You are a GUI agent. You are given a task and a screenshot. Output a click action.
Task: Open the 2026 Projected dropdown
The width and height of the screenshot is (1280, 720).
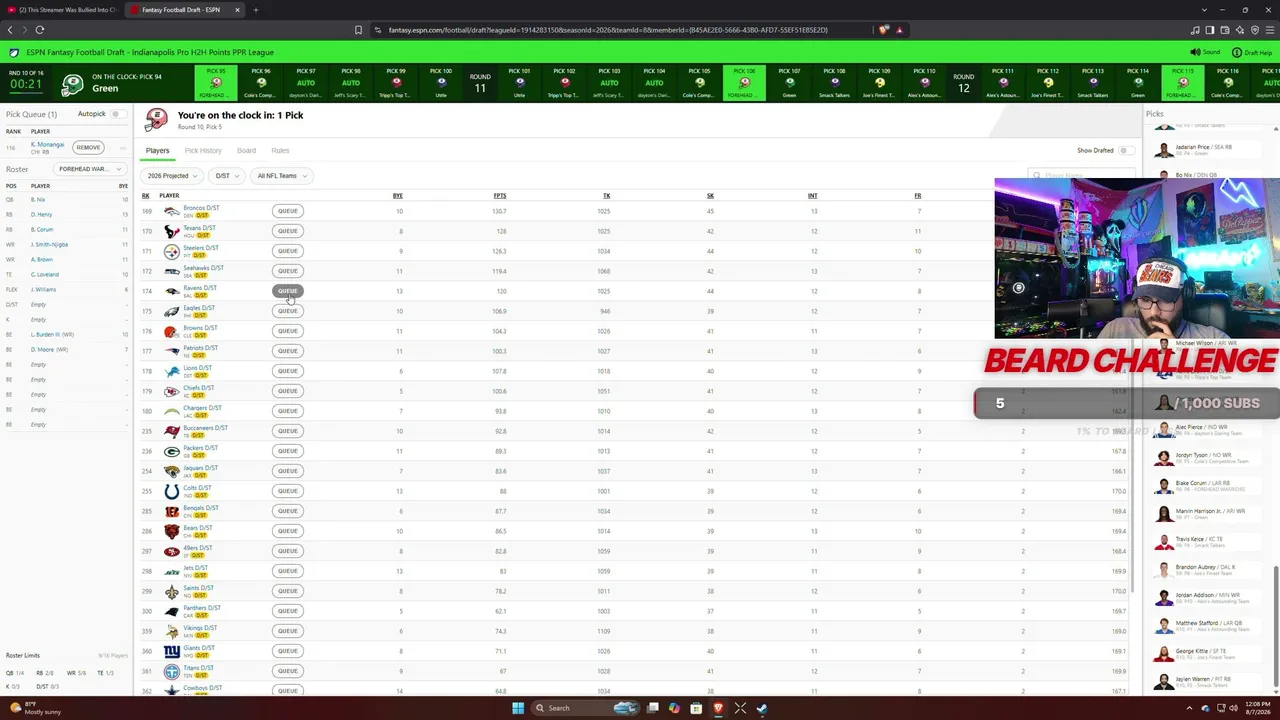click(172, 176)
